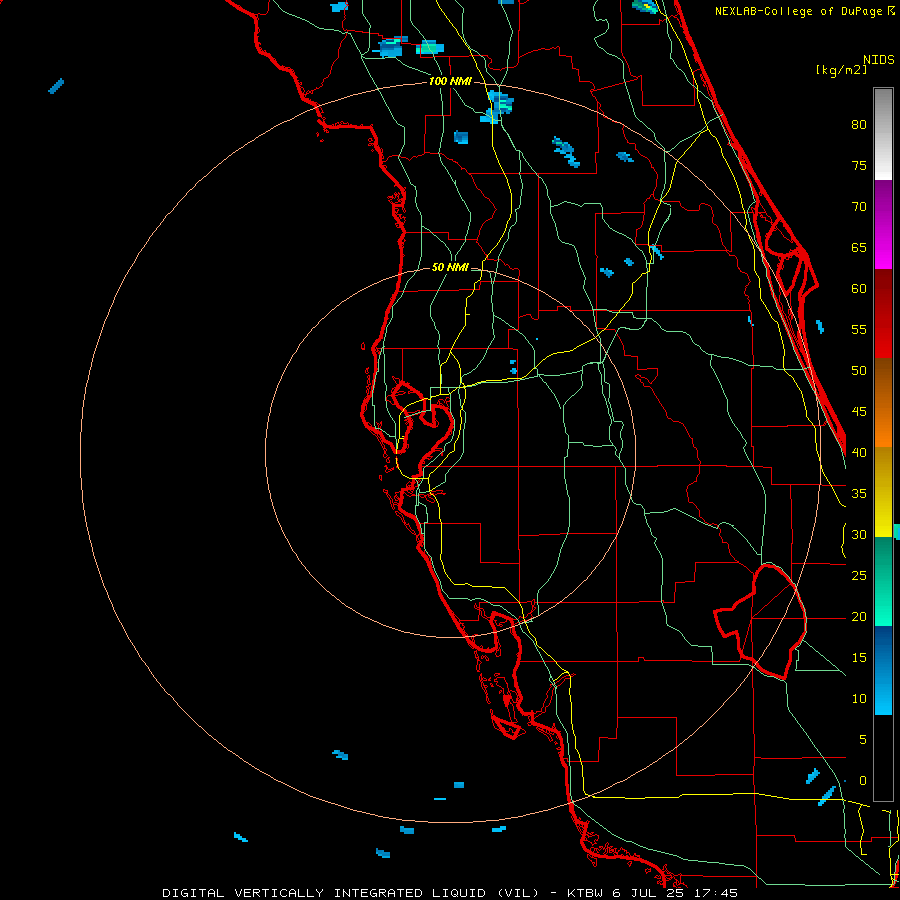Click the scale value 20

point(859,616)
